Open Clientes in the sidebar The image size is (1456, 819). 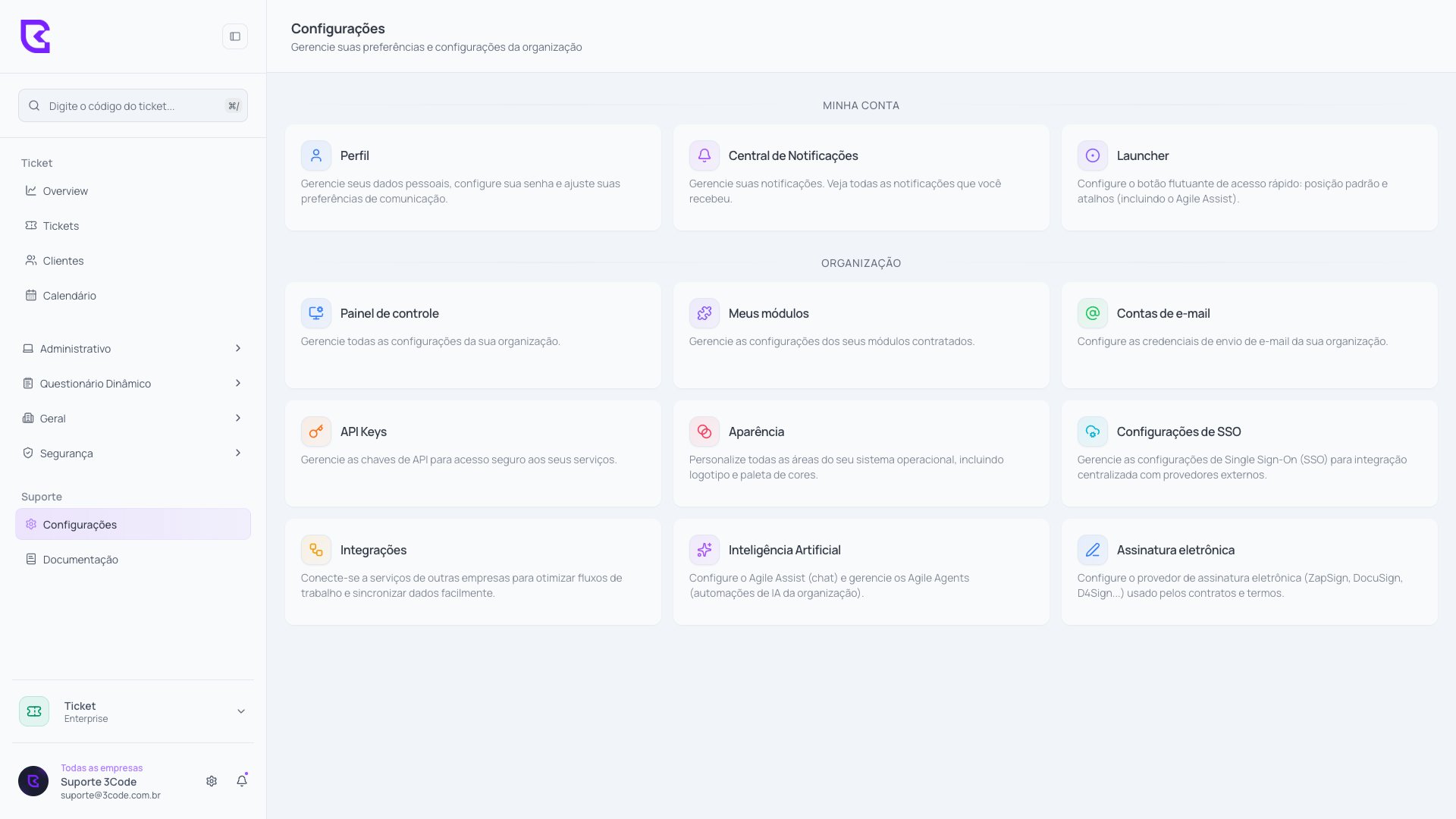[x=133, y=261]
